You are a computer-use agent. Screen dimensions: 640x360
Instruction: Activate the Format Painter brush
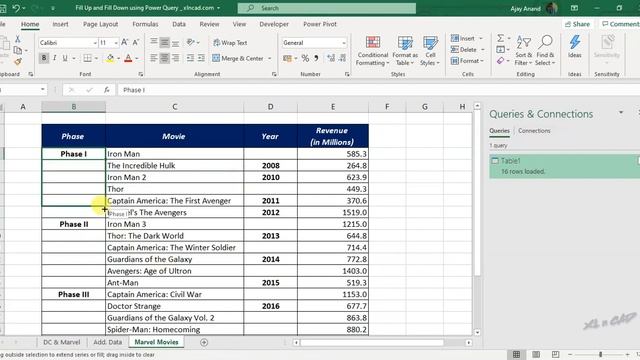click(18, 62)
